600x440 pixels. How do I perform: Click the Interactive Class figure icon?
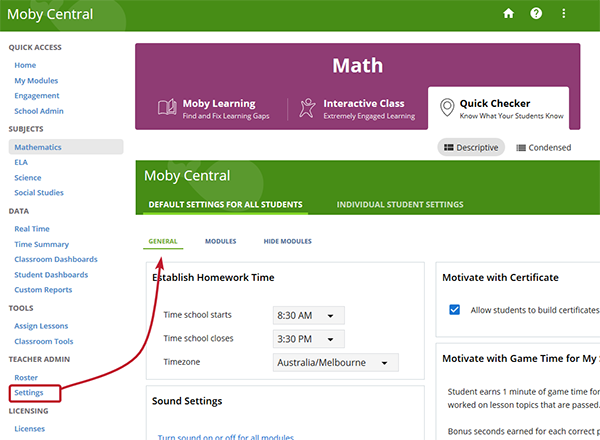click(x=307, y=108)
